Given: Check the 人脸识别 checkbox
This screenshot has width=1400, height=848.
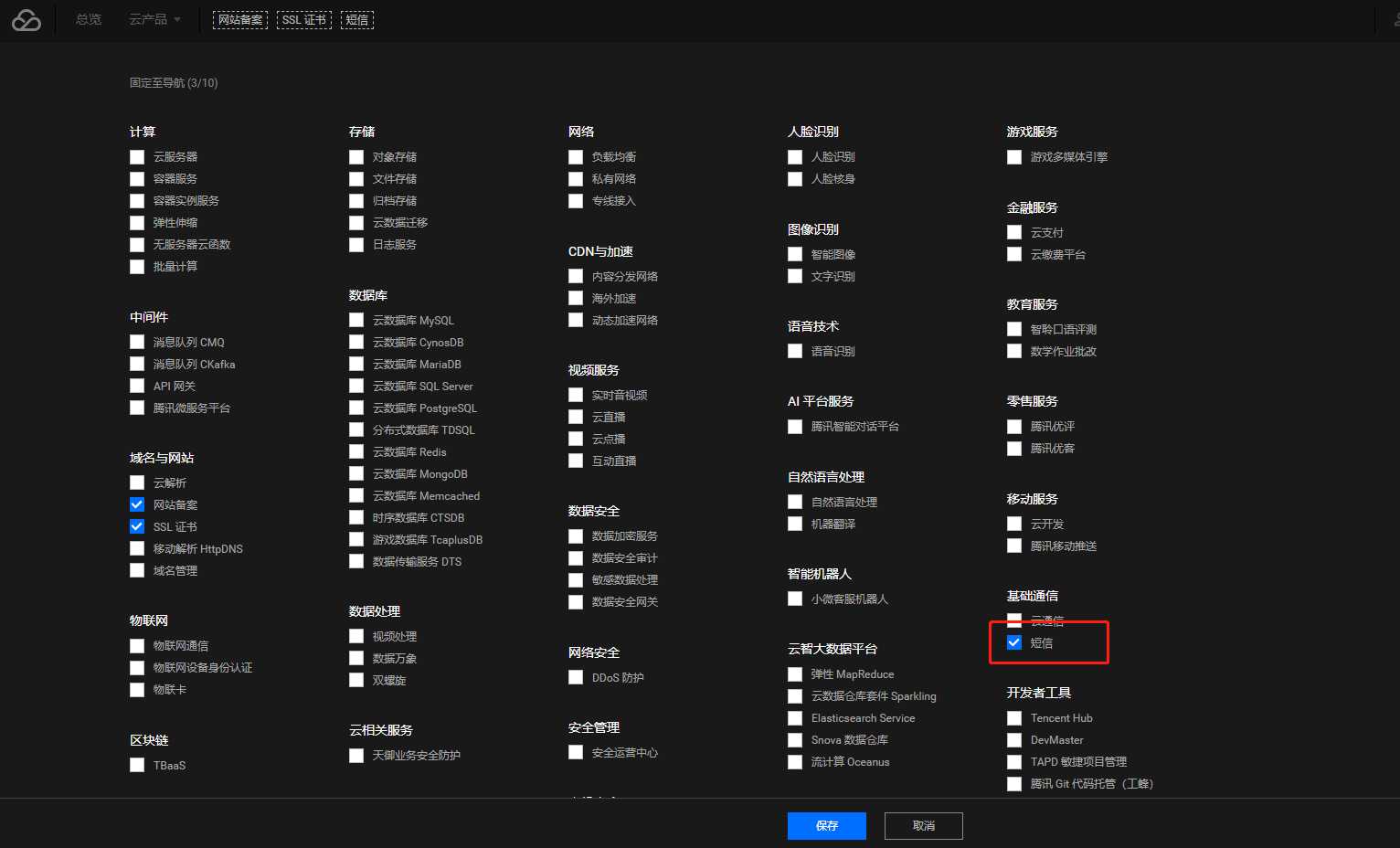Looking at the screenshot, I should pos(795,157).
